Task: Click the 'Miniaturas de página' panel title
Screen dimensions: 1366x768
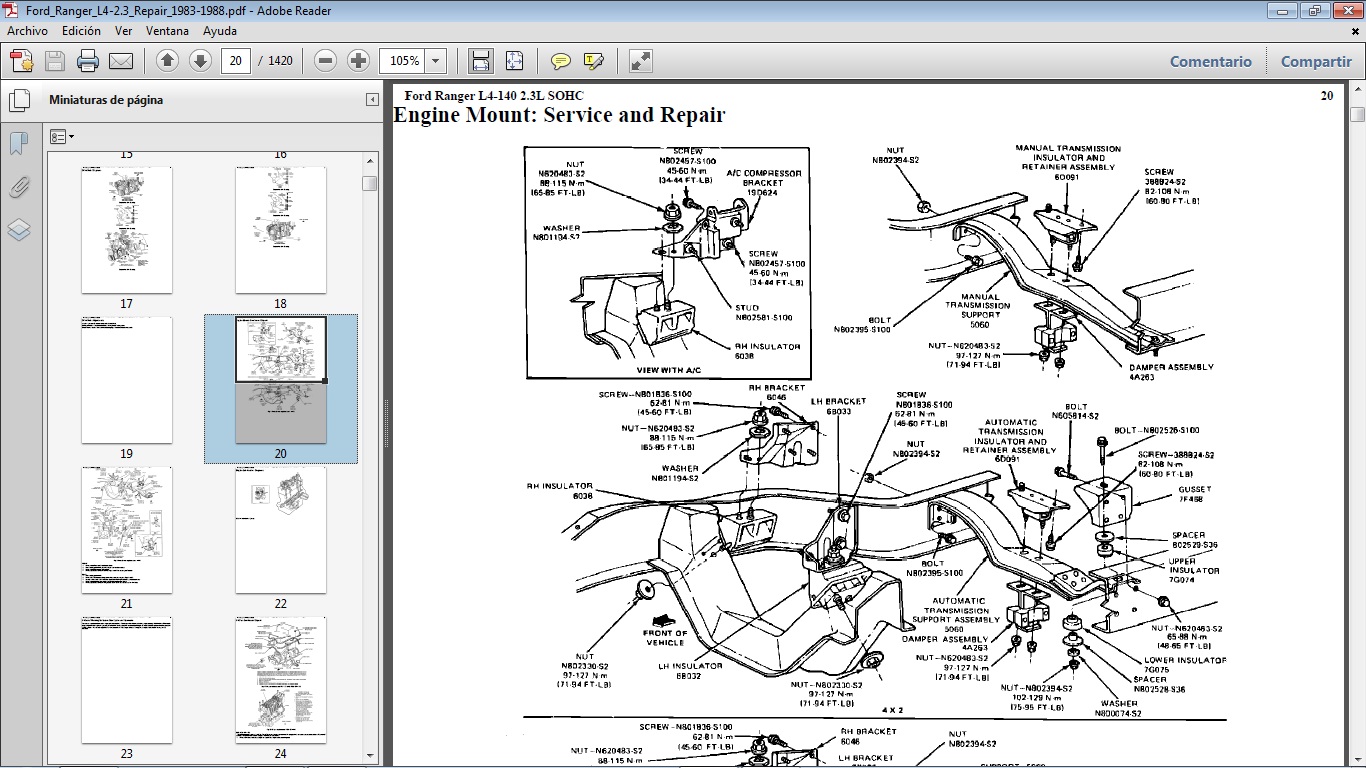Action: (106, 100)
